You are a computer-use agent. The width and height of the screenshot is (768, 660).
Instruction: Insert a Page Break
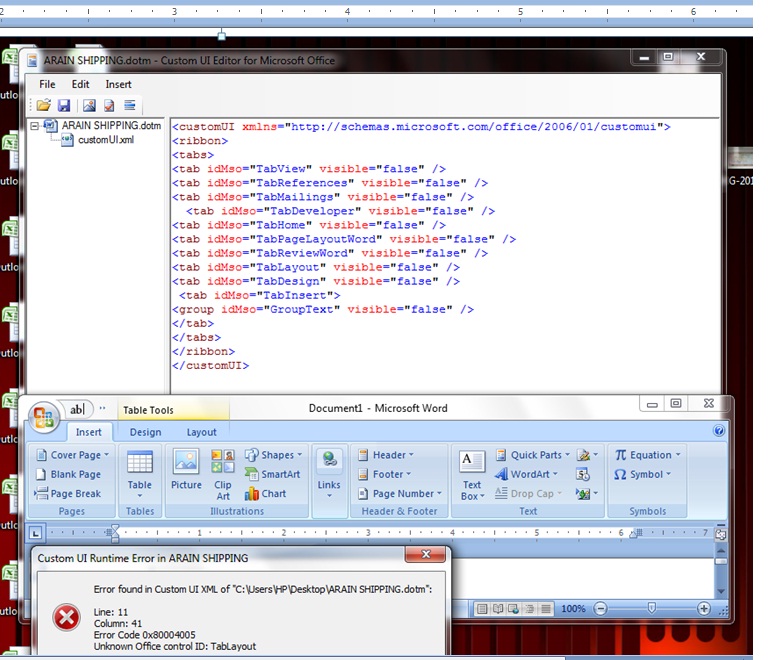click(68, 494)
